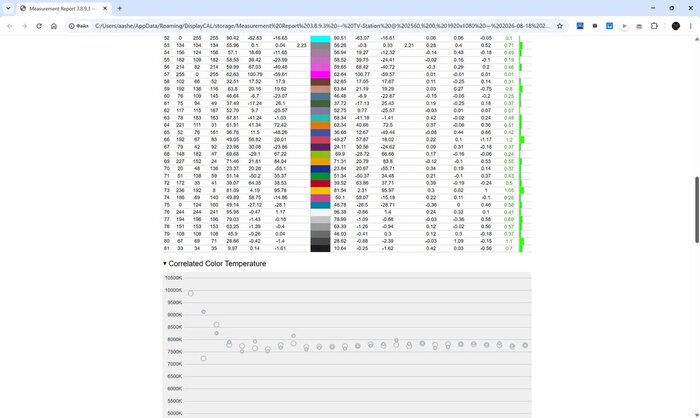700x418 pixels.
Task: Go to the browser home page
Action: pyautogui.click(x=54, y=26)
